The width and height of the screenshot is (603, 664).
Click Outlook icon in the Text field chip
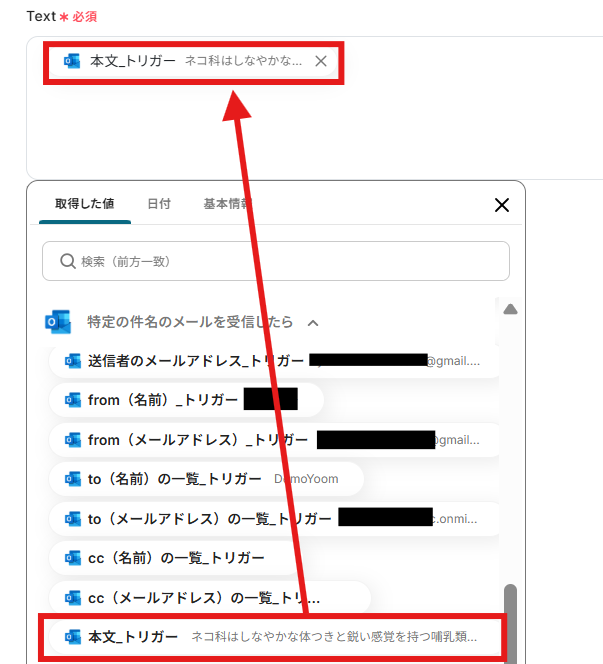click(x=72, y=61)
